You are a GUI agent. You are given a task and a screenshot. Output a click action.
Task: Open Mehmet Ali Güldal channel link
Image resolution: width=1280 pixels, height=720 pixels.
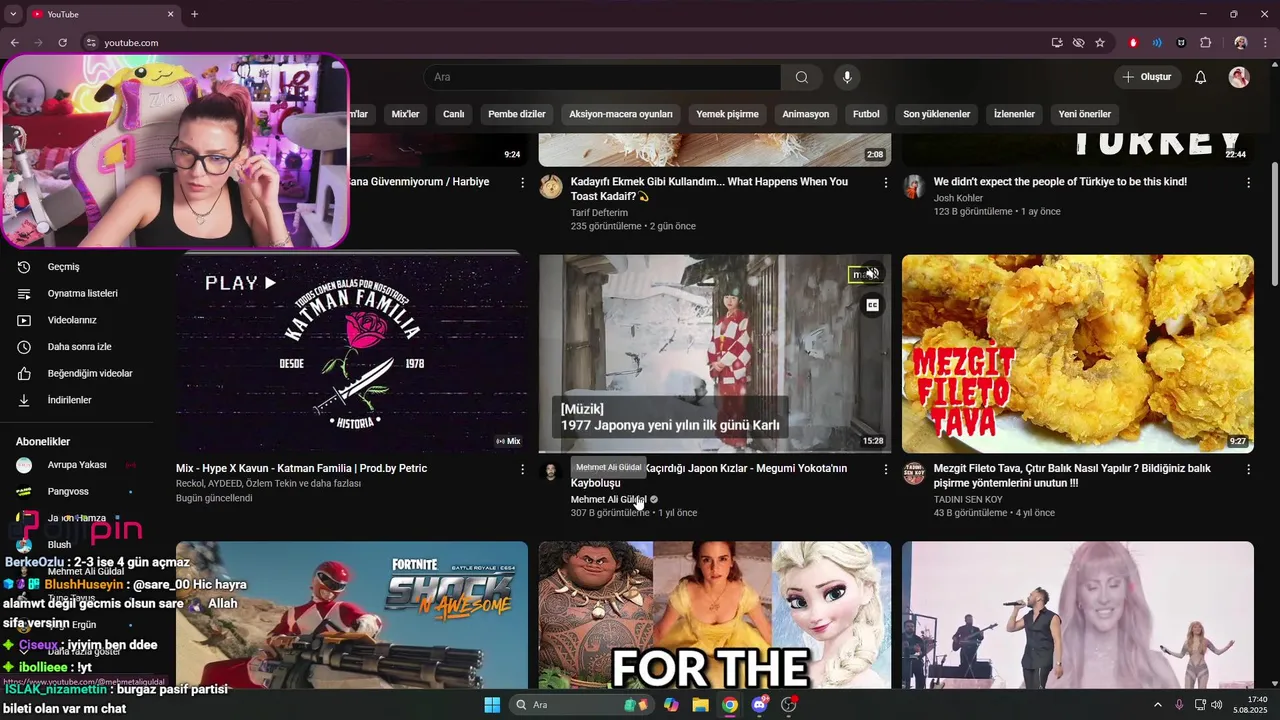click(608, 499)
